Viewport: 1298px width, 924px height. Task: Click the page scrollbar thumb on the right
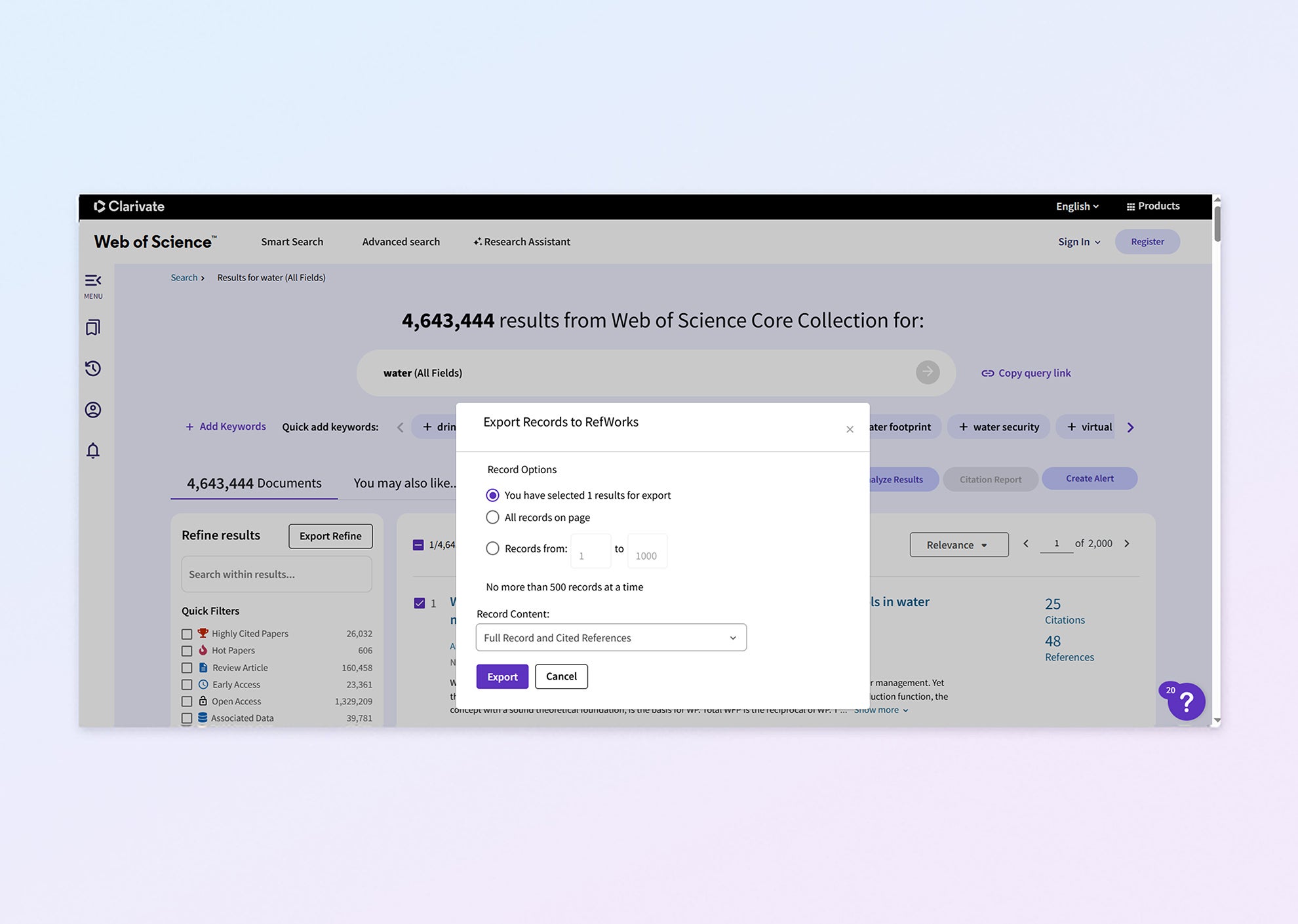[x=1217, y=224]
